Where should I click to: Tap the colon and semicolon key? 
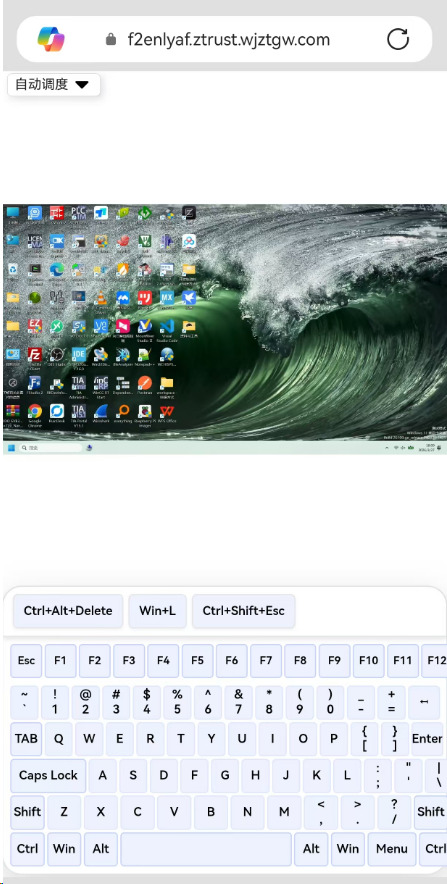pyautogui.click(x=378, y=776)
